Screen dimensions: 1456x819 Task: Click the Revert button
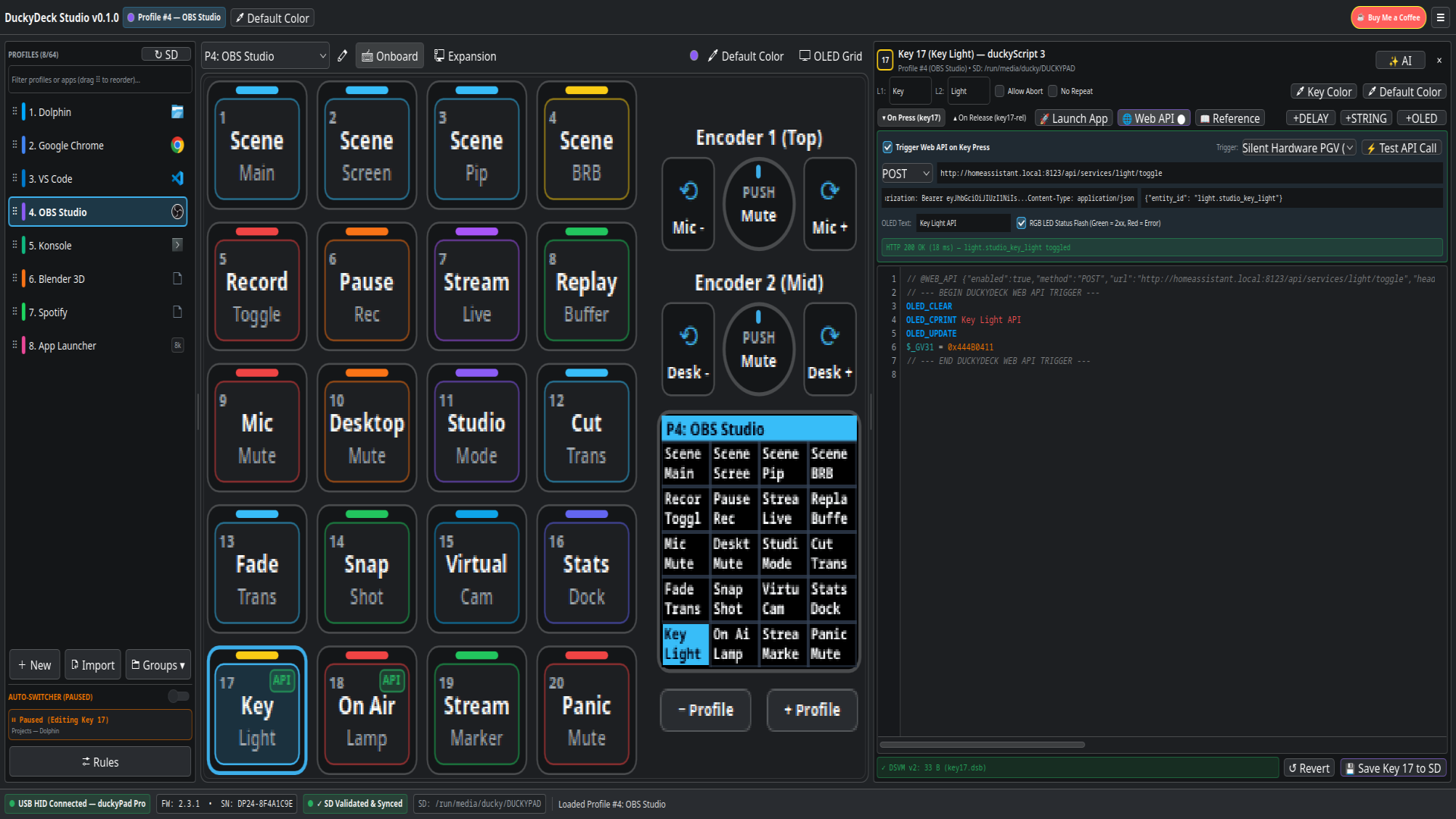coord(1309,768)
